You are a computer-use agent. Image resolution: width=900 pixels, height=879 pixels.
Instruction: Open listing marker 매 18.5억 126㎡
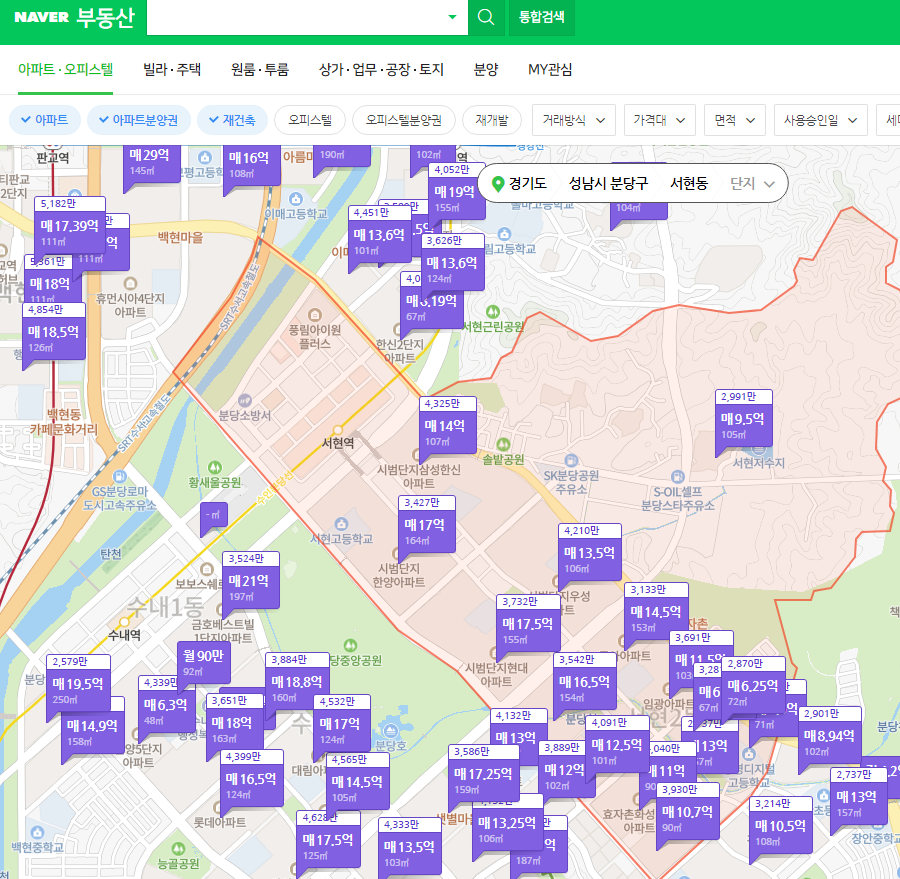coord(54,332)
